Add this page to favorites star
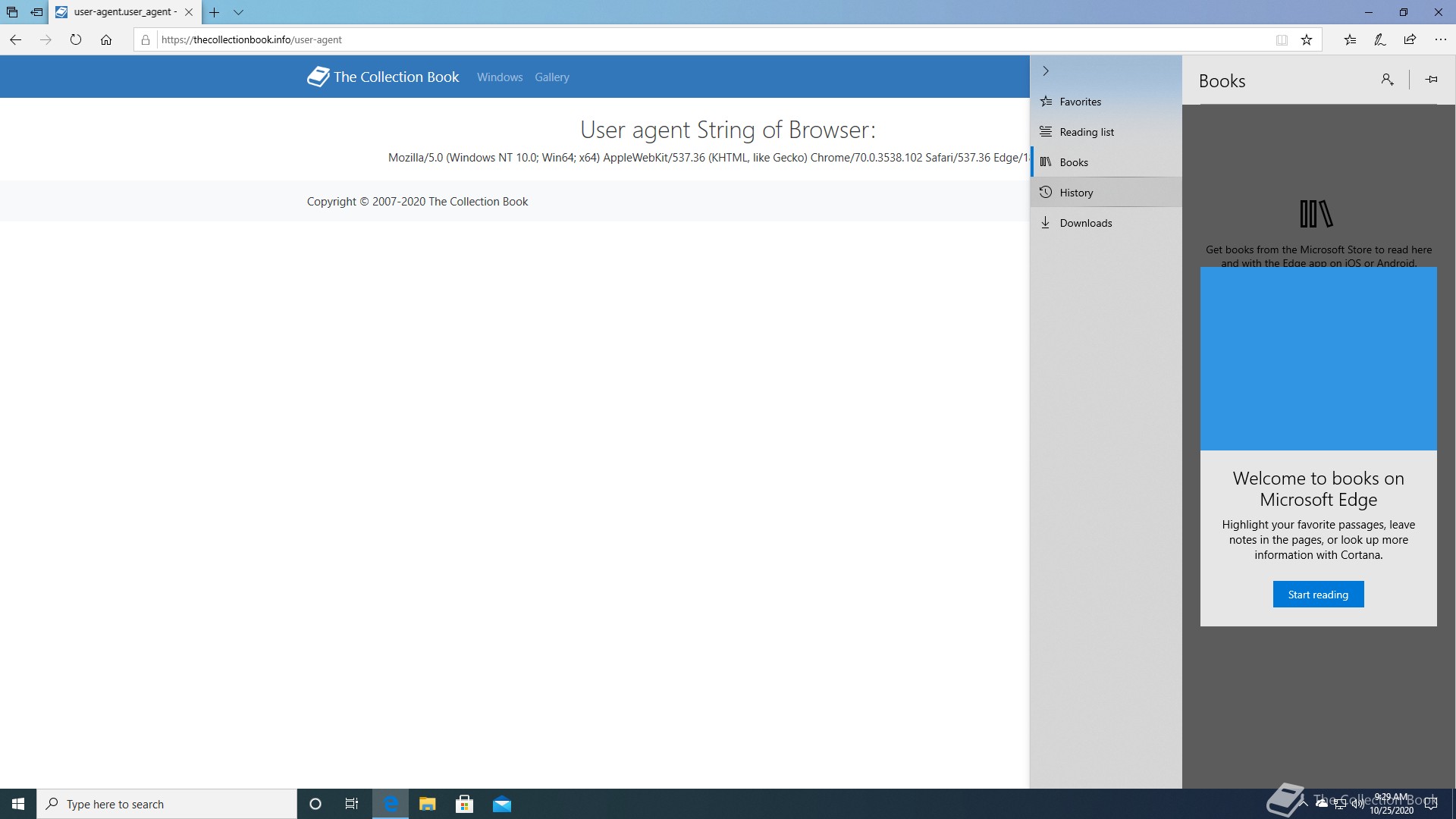1456x819 pixels. tap(1307, 40)
